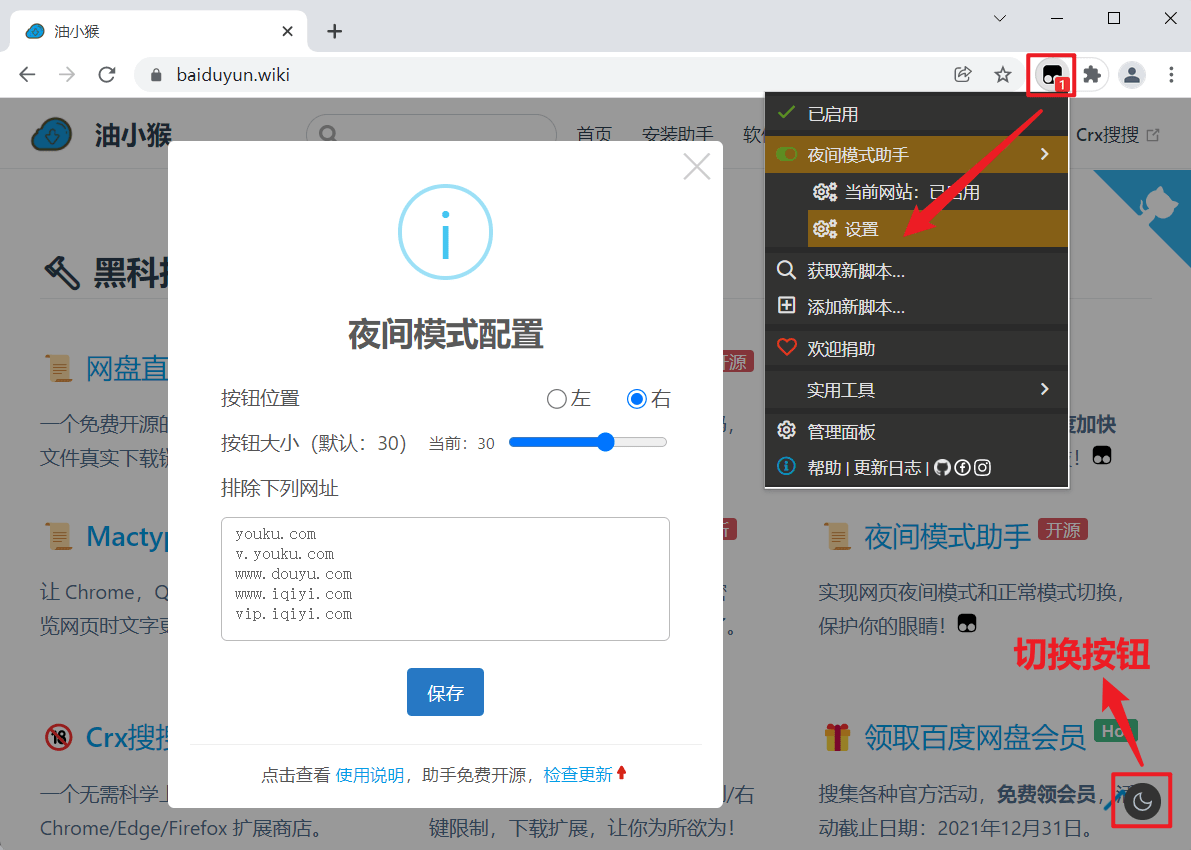
Task: Close the 油小猴 browser tab
Action: click(x=287, y=31)
